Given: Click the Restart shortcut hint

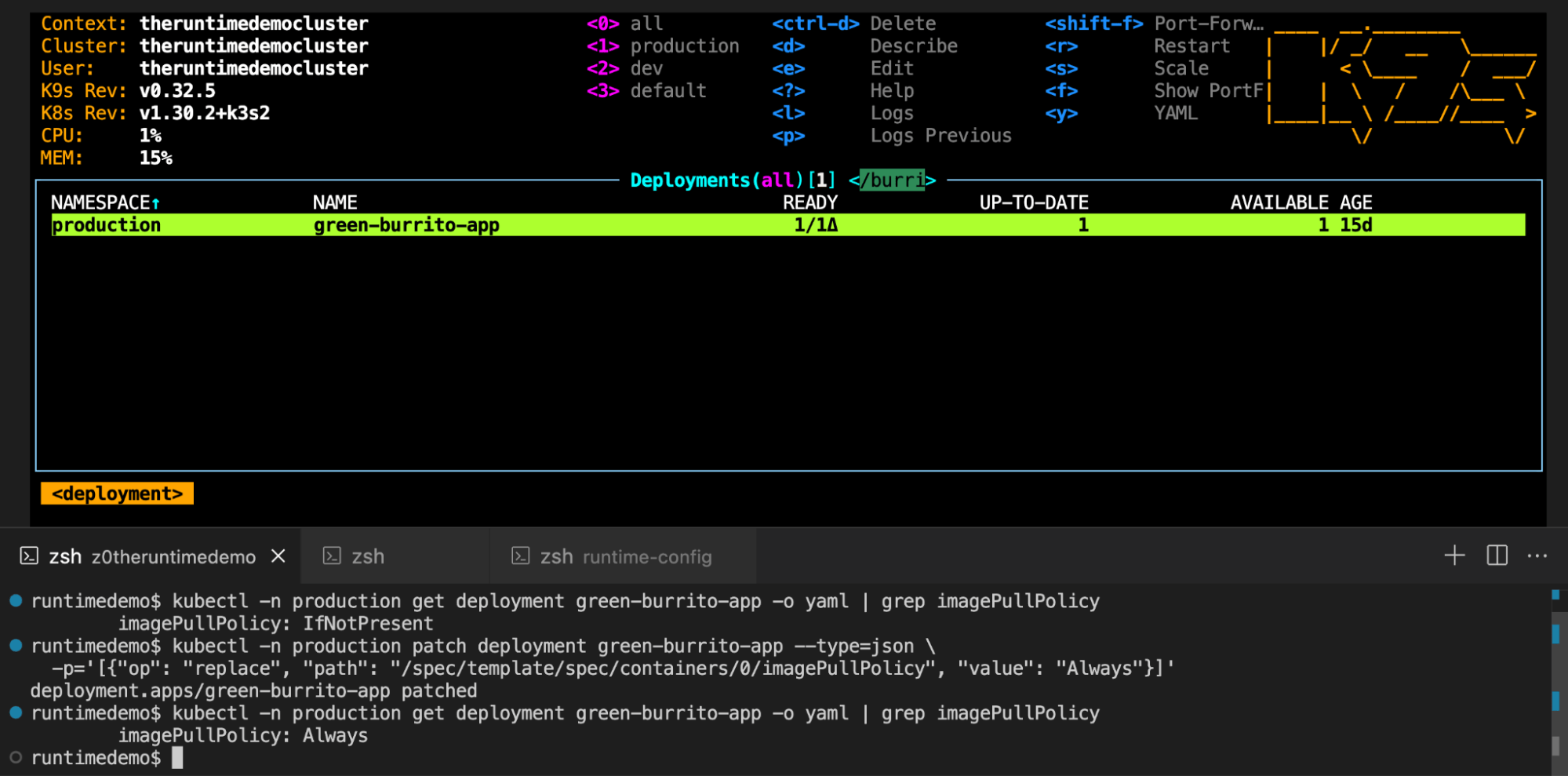Looking at the screenshot, I should coord(1192,46).
